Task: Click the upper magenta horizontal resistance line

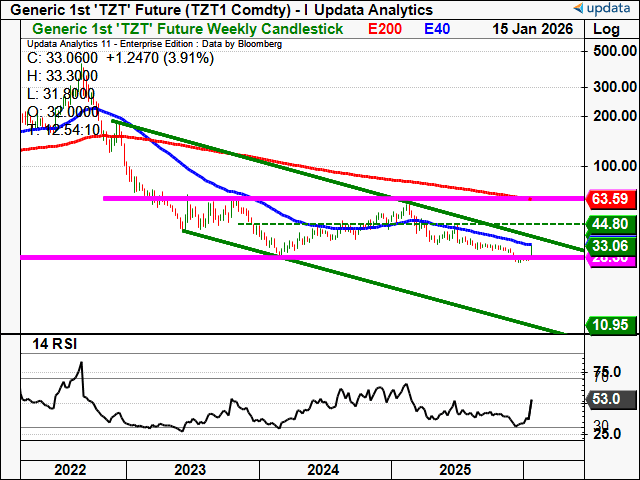Action: [300, 199]
